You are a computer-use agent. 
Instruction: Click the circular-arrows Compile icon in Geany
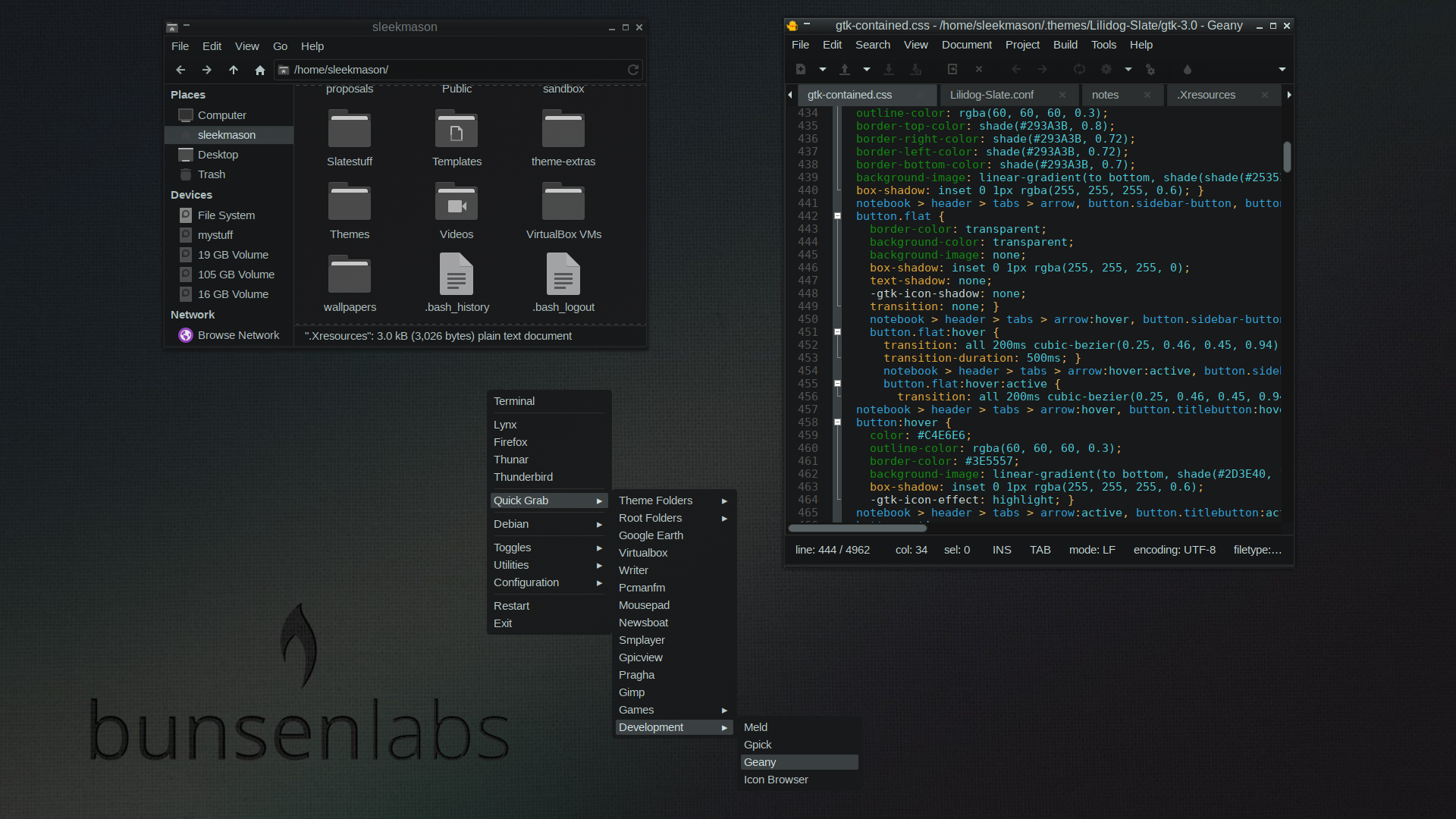(x=1079, y=69)
